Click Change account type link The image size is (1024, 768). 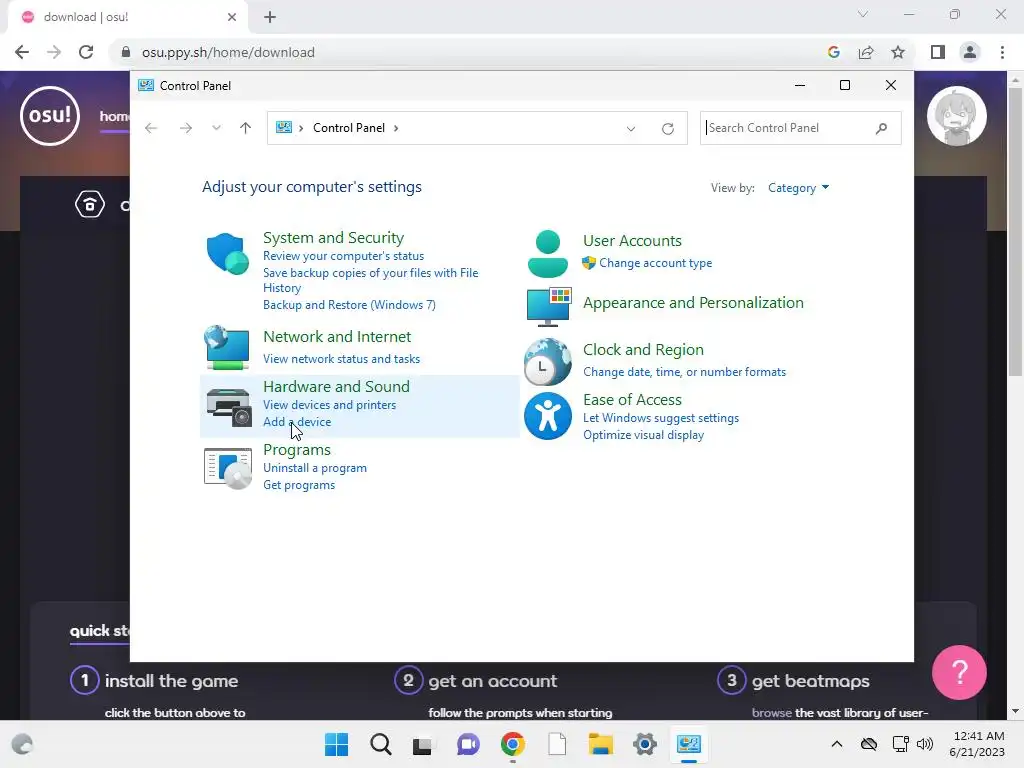tap(656, 263)
